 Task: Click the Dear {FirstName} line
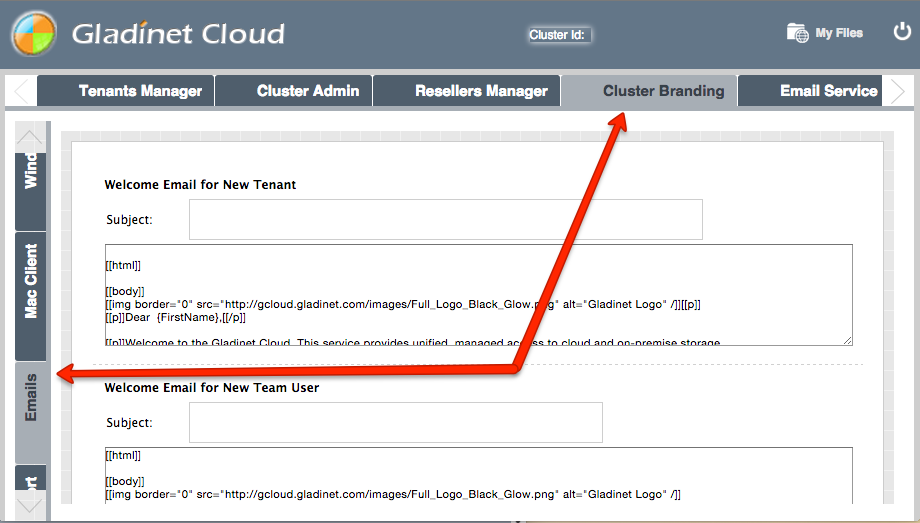coord(175,318)
